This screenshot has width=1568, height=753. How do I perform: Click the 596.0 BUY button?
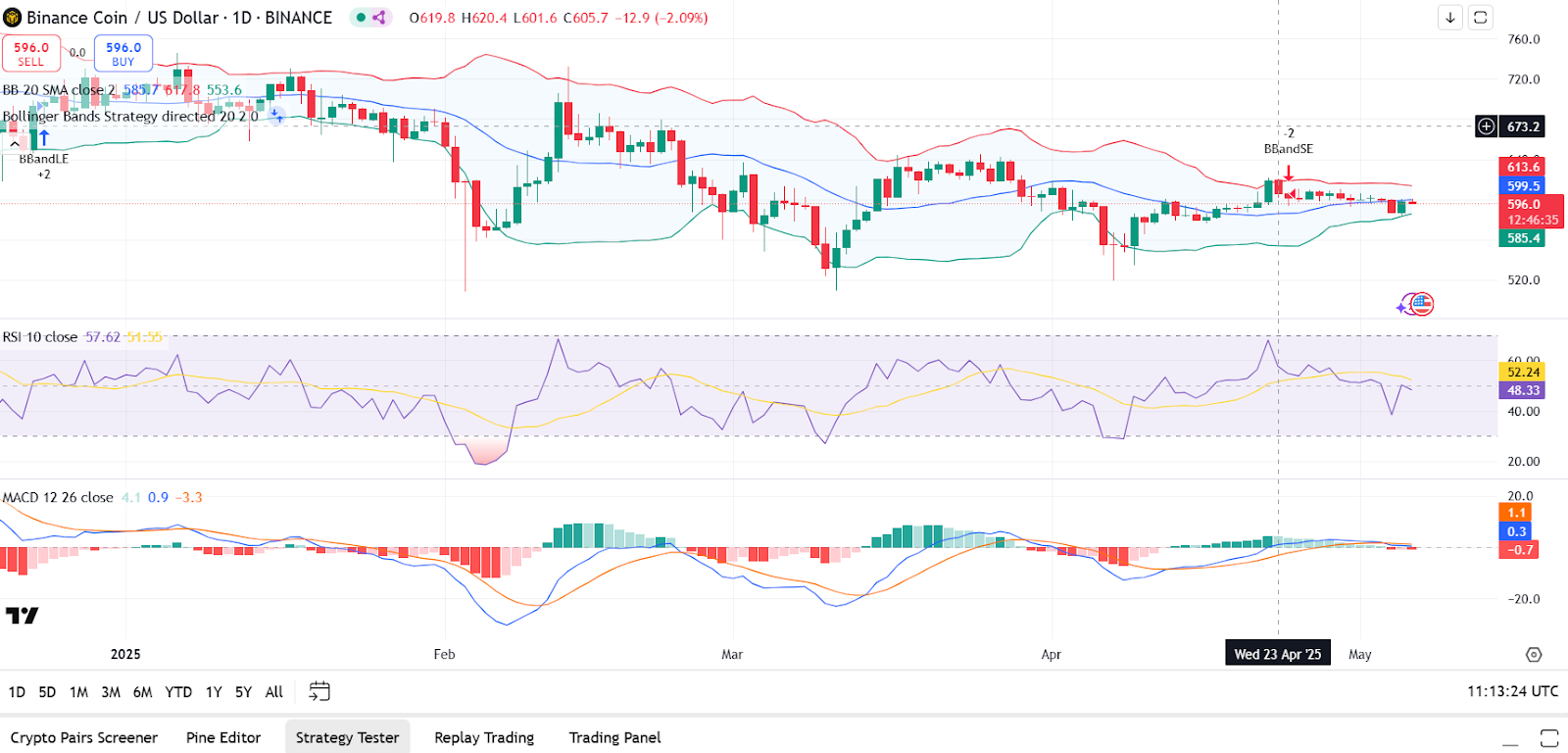click(123, 53)
